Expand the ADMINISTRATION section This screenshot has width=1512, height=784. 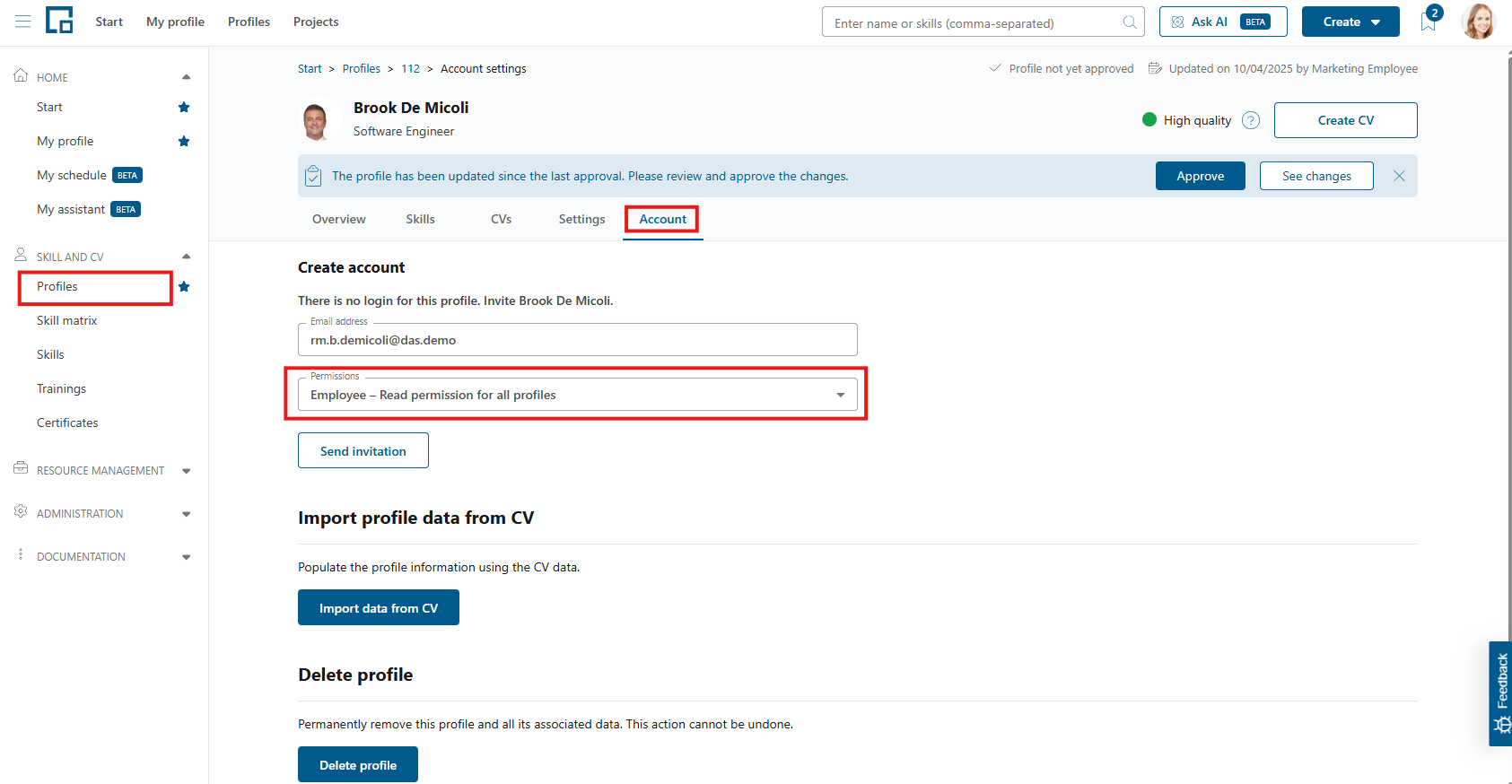186,514
